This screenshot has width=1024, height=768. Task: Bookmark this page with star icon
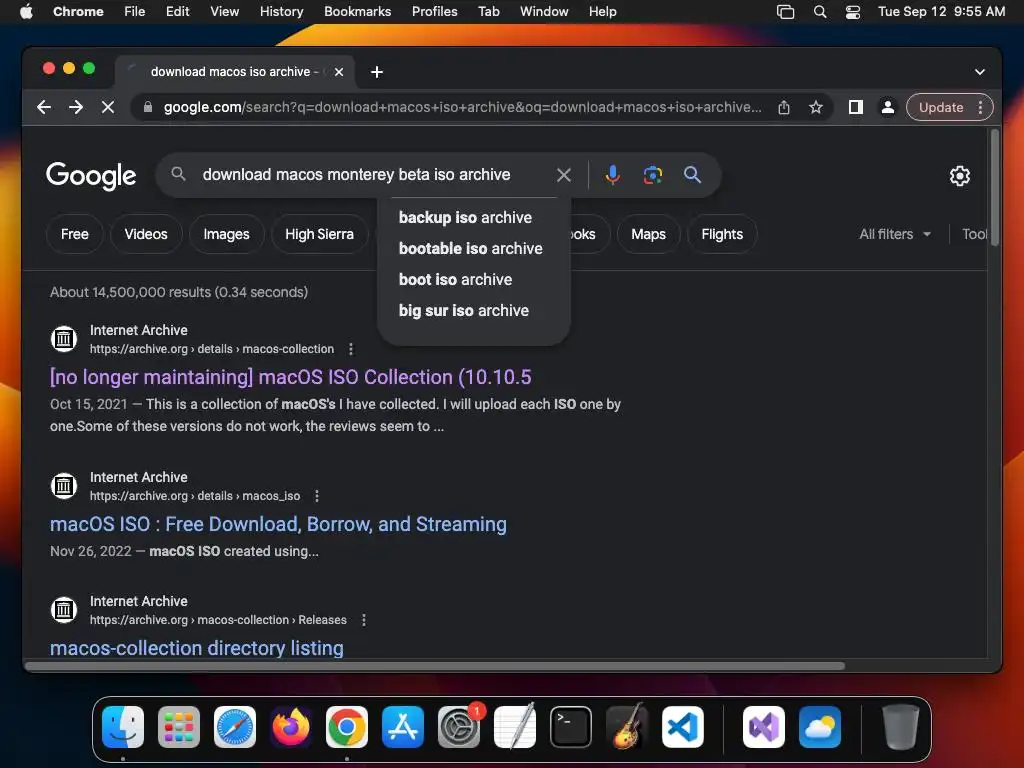click(x=816, y=107)
